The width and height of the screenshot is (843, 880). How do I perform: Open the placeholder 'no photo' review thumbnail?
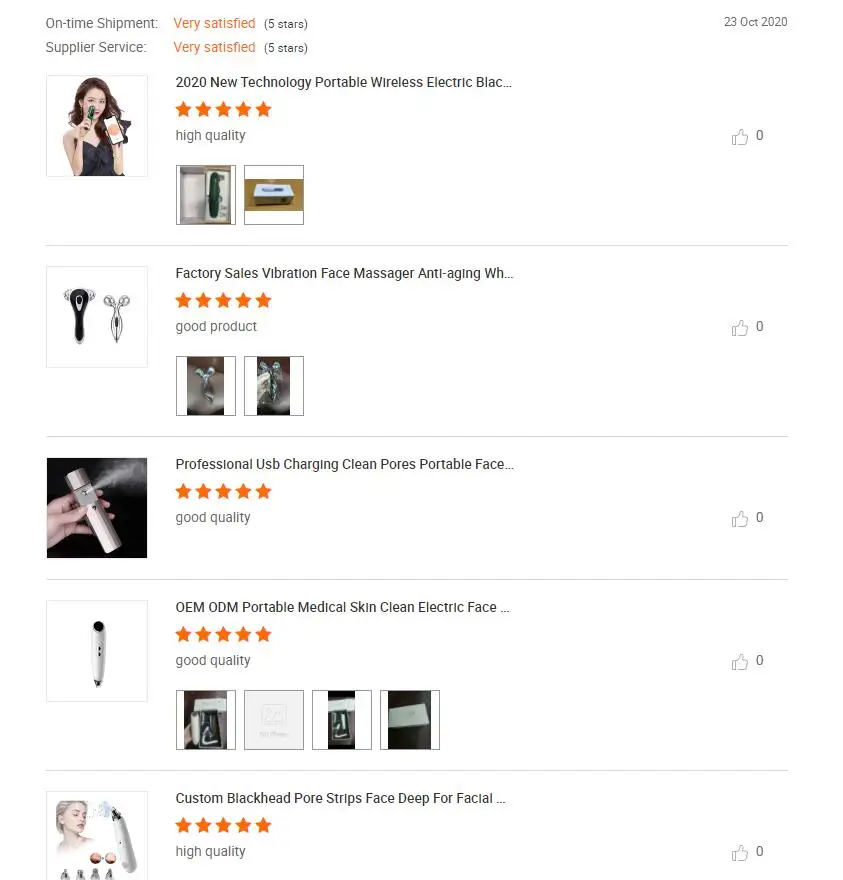[x=274, y=720]
